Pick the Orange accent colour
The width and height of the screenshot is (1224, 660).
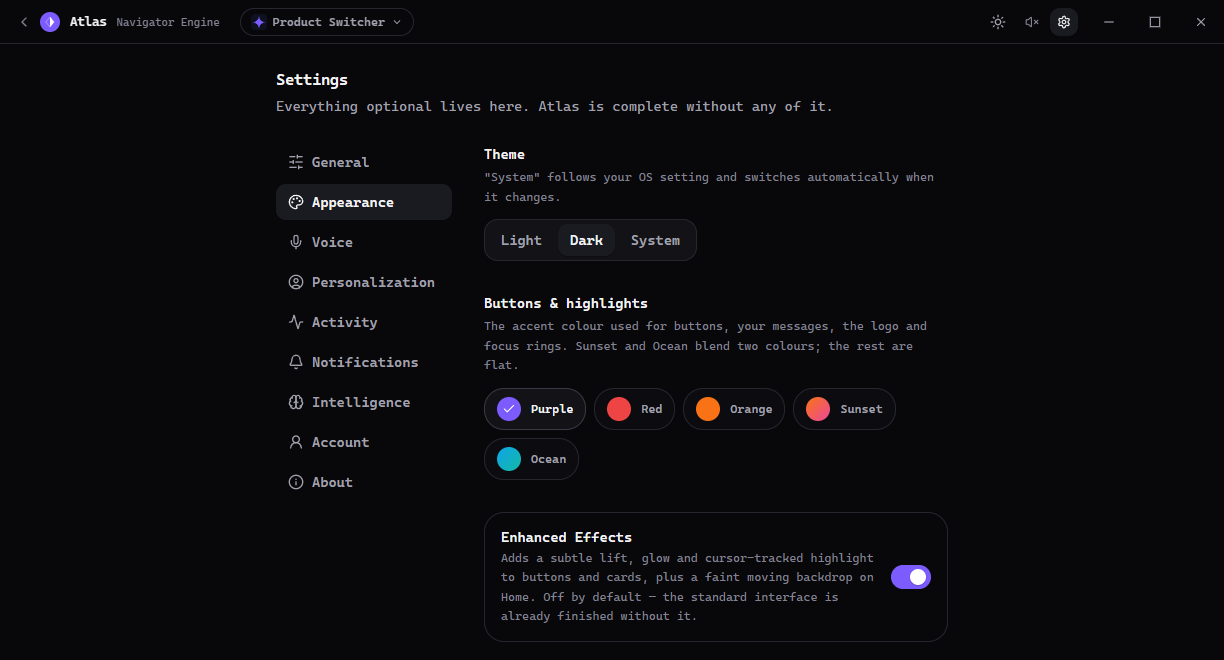[x=734, y=409]
